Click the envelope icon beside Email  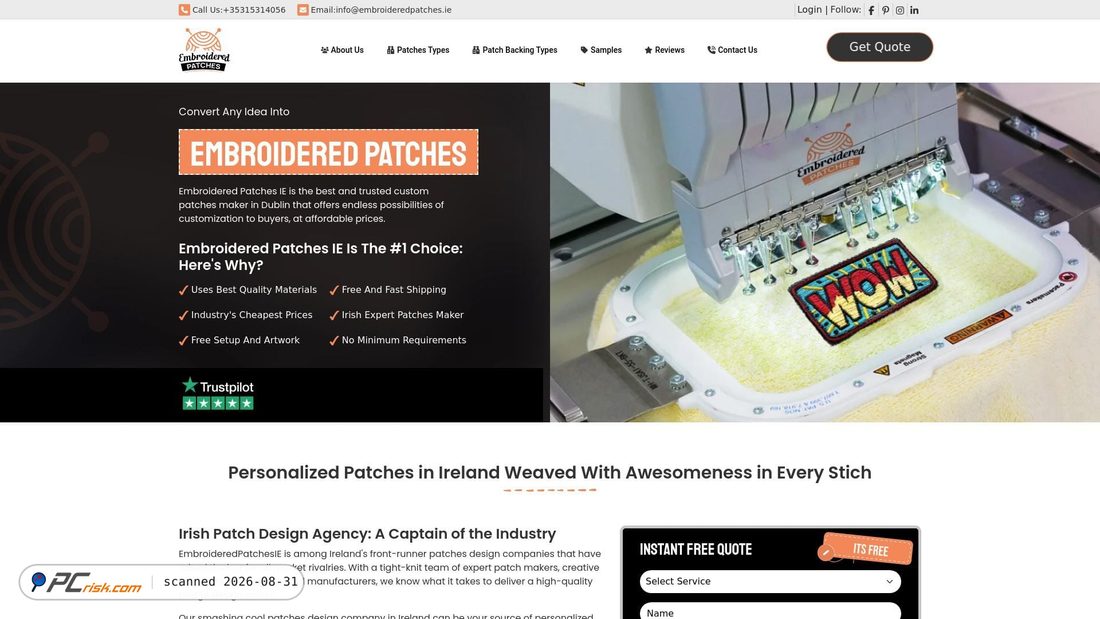coord(302,10)
